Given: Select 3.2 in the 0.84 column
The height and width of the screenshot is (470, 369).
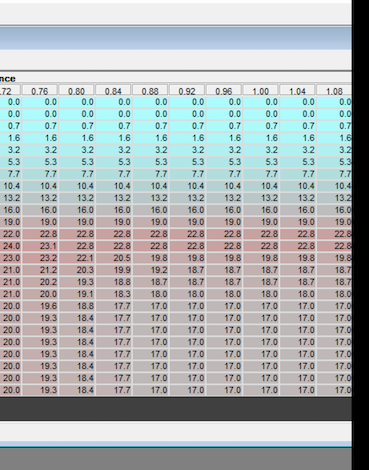Looking at the screenshot, I should click(114, 150).
